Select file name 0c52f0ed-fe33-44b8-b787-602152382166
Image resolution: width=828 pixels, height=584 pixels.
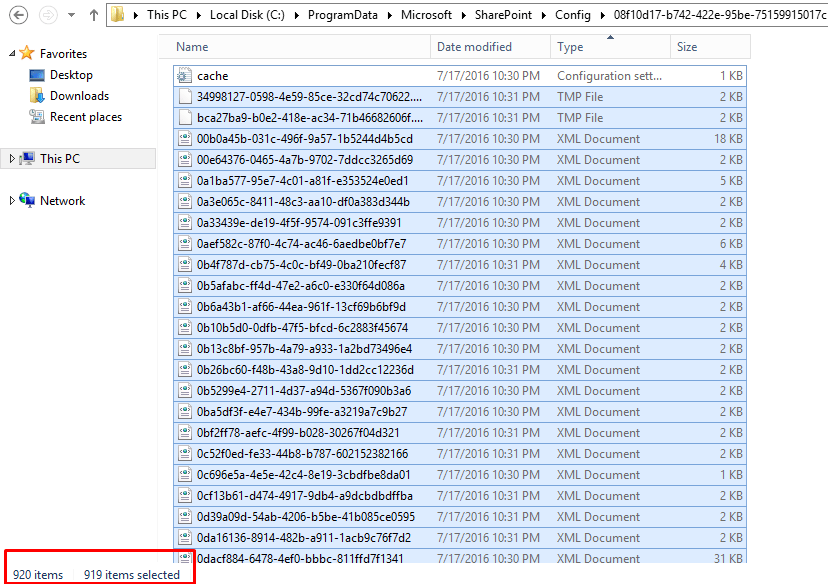point(302,454)
